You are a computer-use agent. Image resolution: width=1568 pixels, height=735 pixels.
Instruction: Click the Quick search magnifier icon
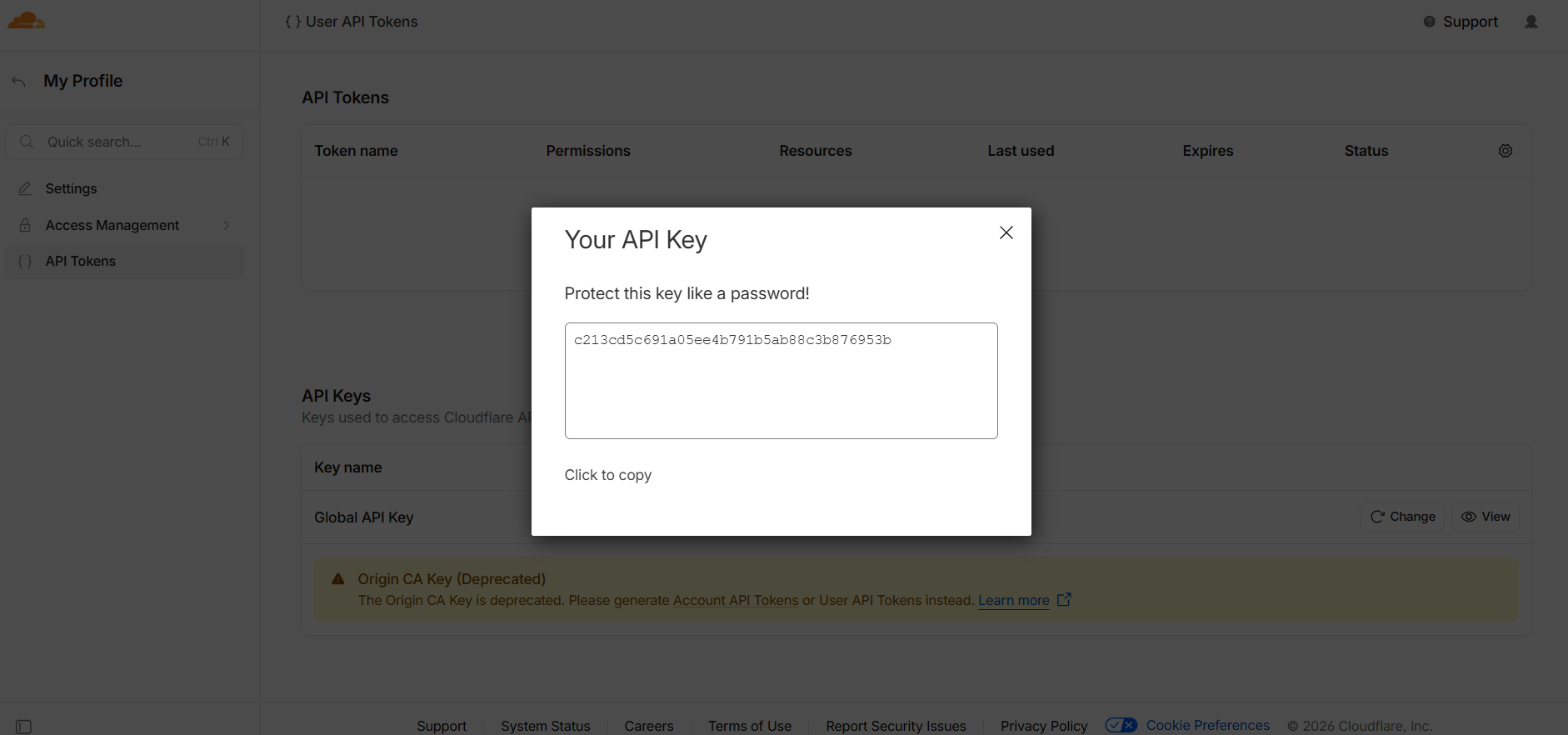click(27, 142)
